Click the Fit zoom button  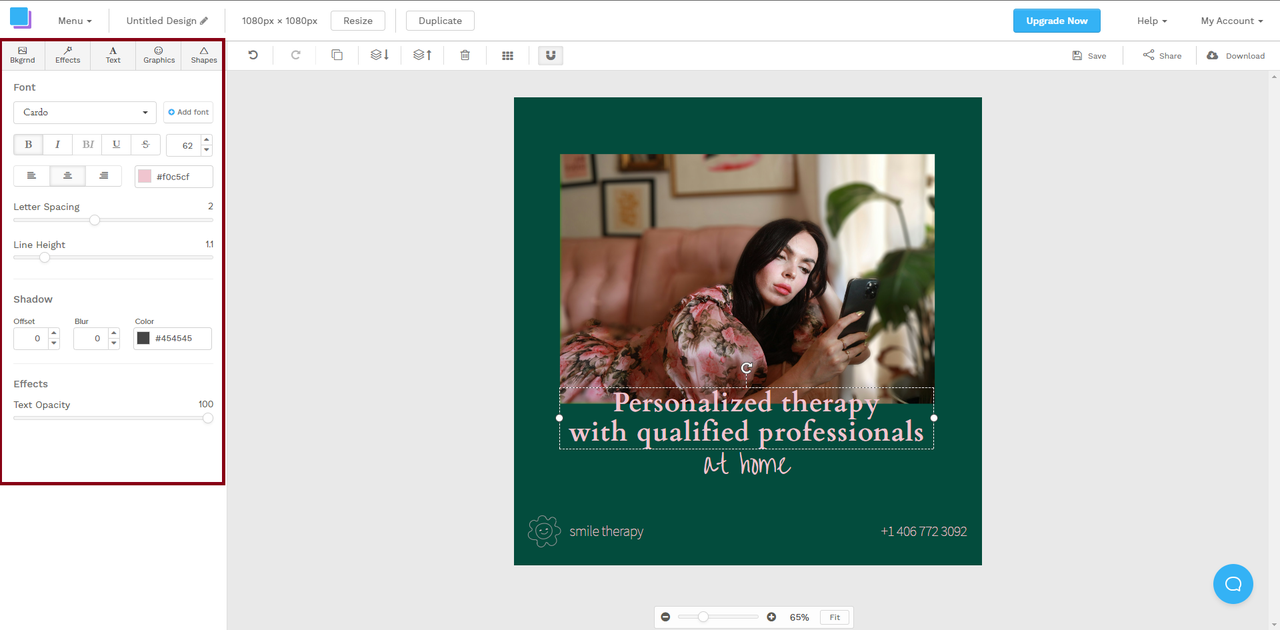pos(835,617)
